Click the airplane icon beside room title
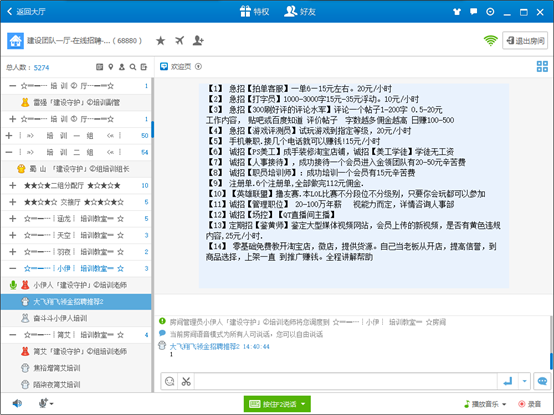Screen dimensions: 554x415 [x=179, y=41]
